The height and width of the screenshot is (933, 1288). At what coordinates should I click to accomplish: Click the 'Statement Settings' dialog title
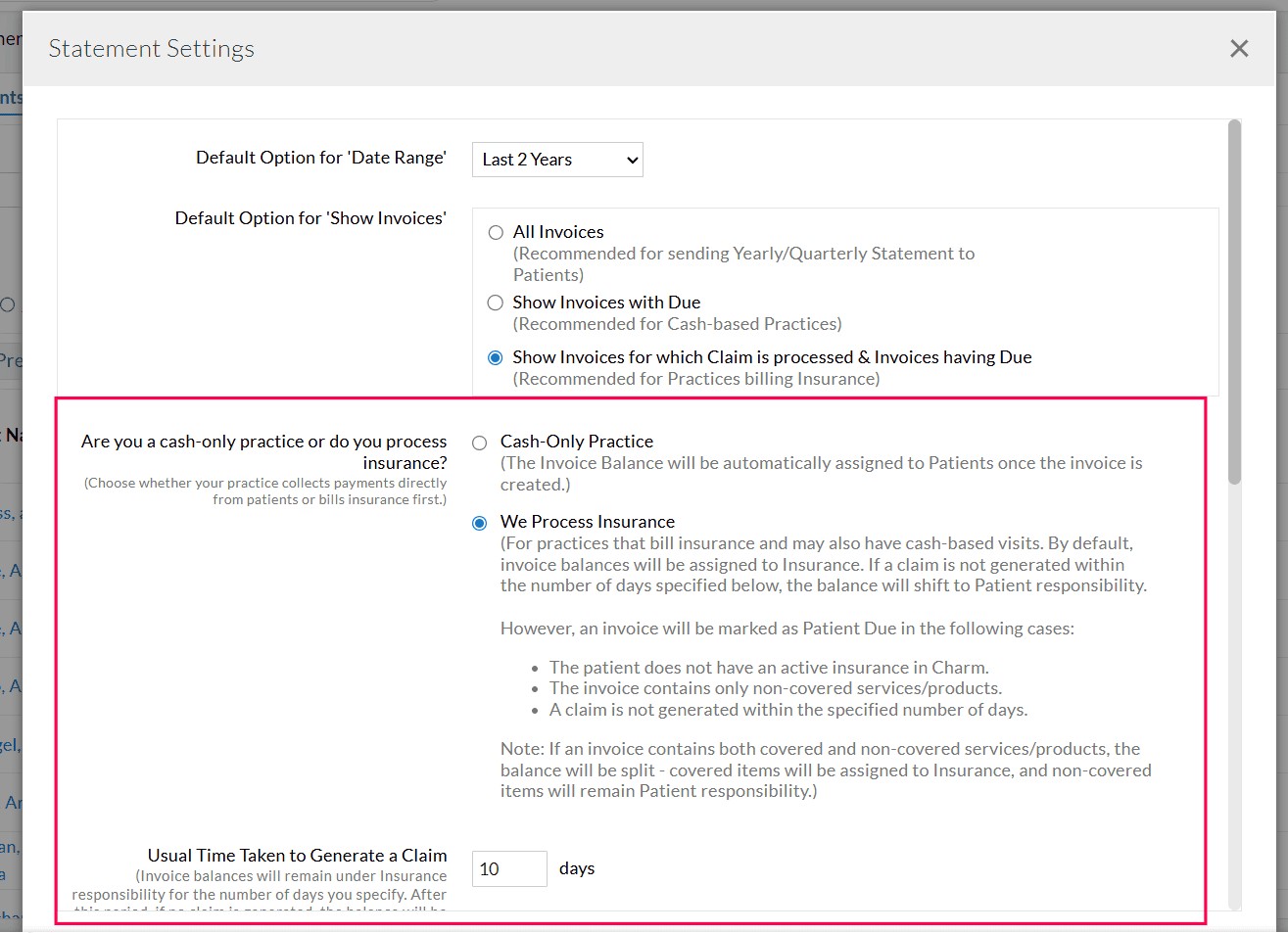(x=151, y=48)
